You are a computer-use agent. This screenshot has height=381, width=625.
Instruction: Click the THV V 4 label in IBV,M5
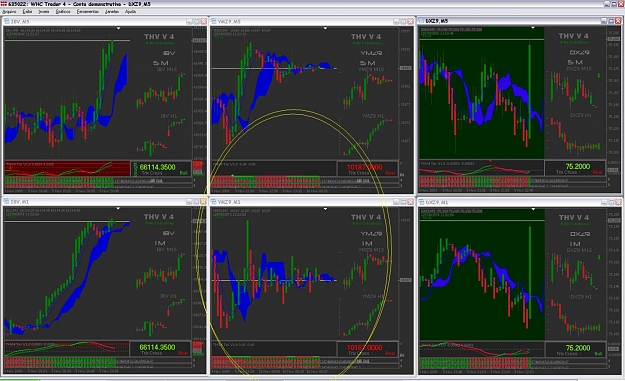click(x=159, y=37)
